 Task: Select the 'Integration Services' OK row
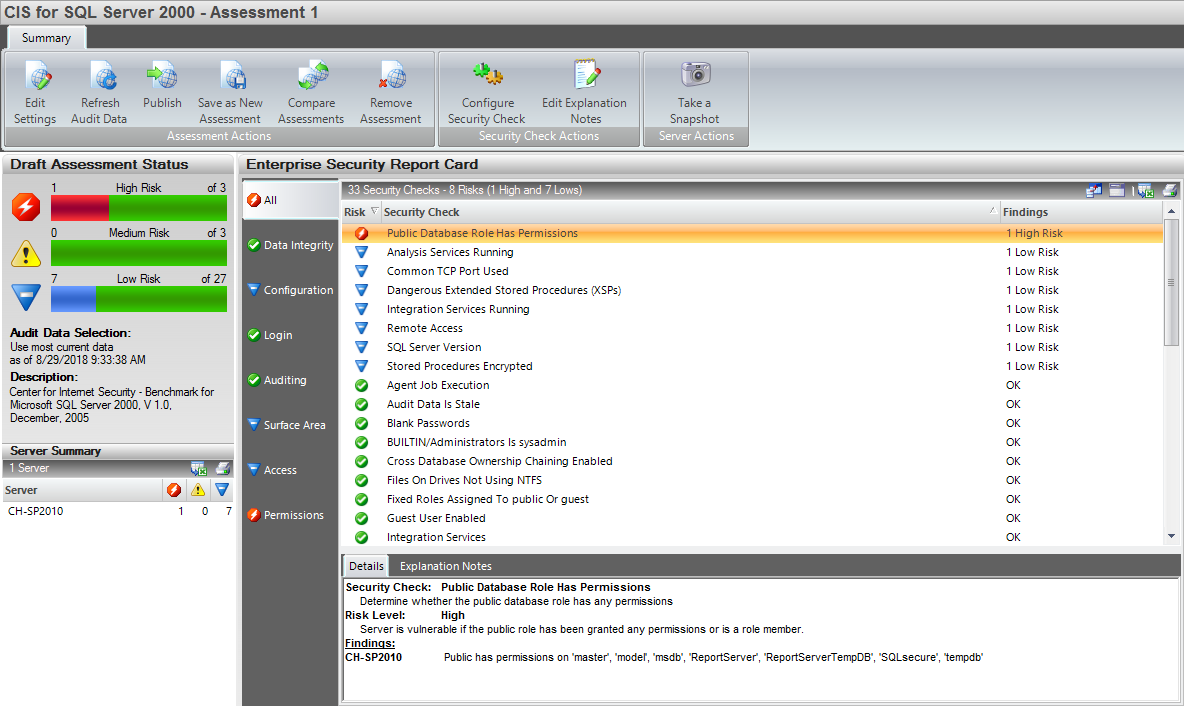[x=752, y=538]
